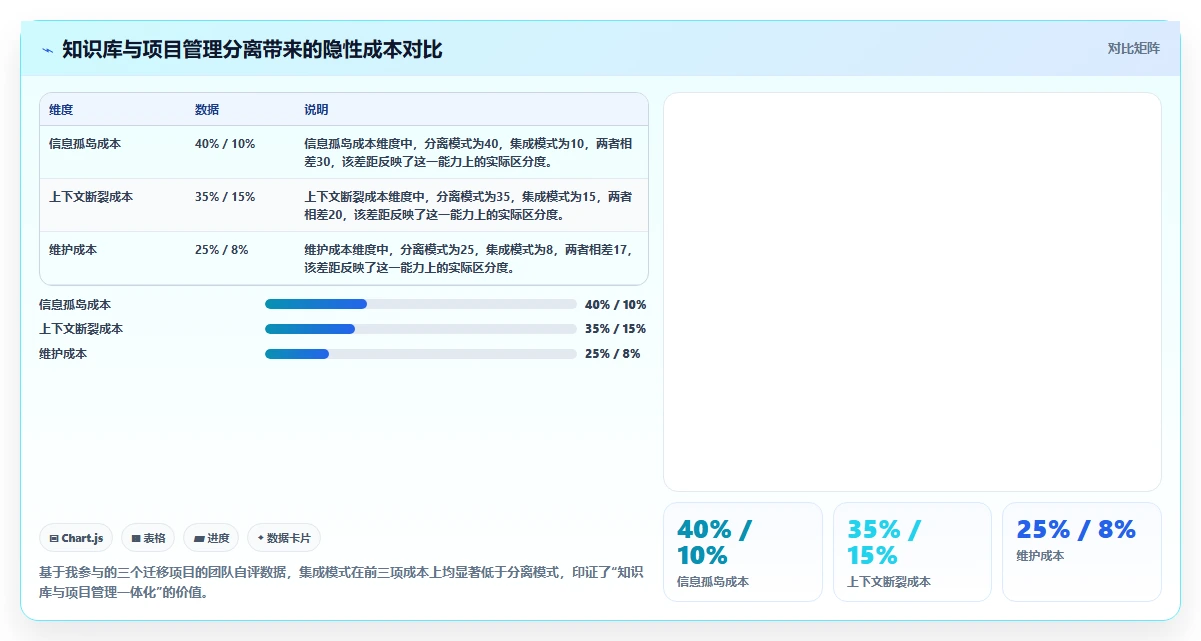Click 维护成本 cell in the table

point(73,250)
